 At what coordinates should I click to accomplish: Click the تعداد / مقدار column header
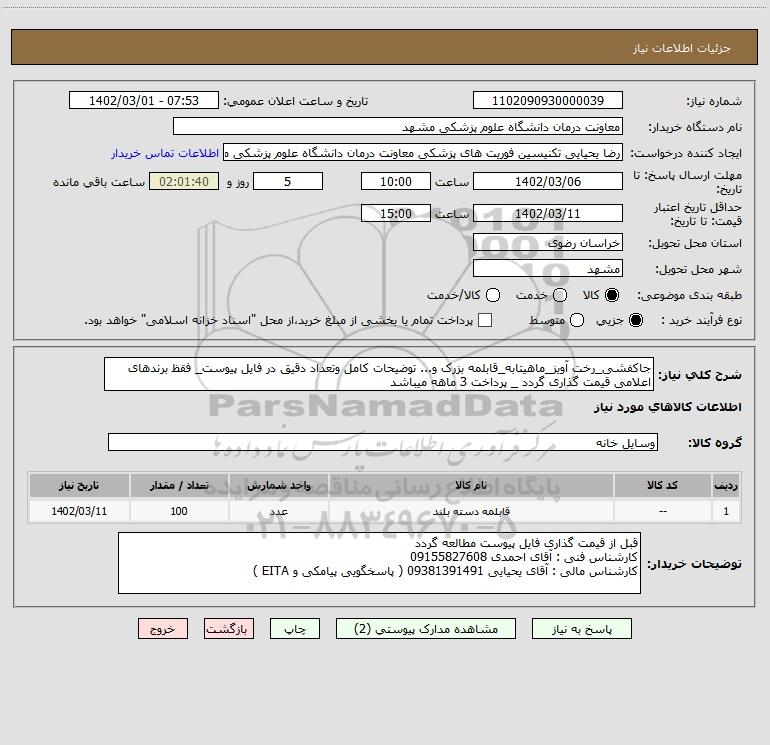coord(179,485)
